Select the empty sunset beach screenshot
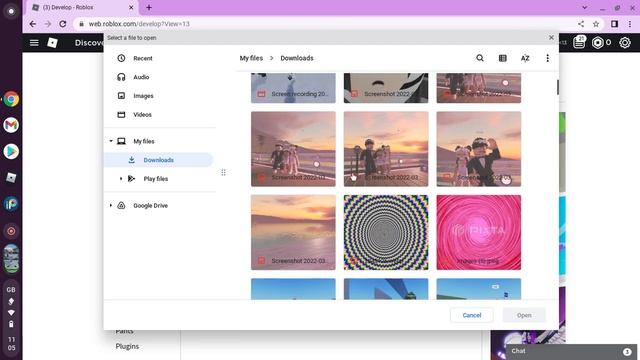The image size is (640, 360). click(x=293, y=232)
